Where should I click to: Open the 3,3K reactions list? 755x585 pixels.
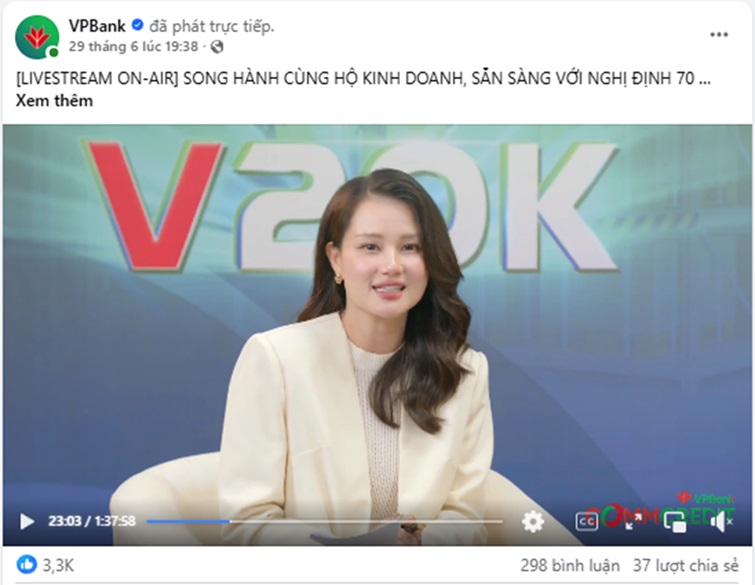coord(58,565)
